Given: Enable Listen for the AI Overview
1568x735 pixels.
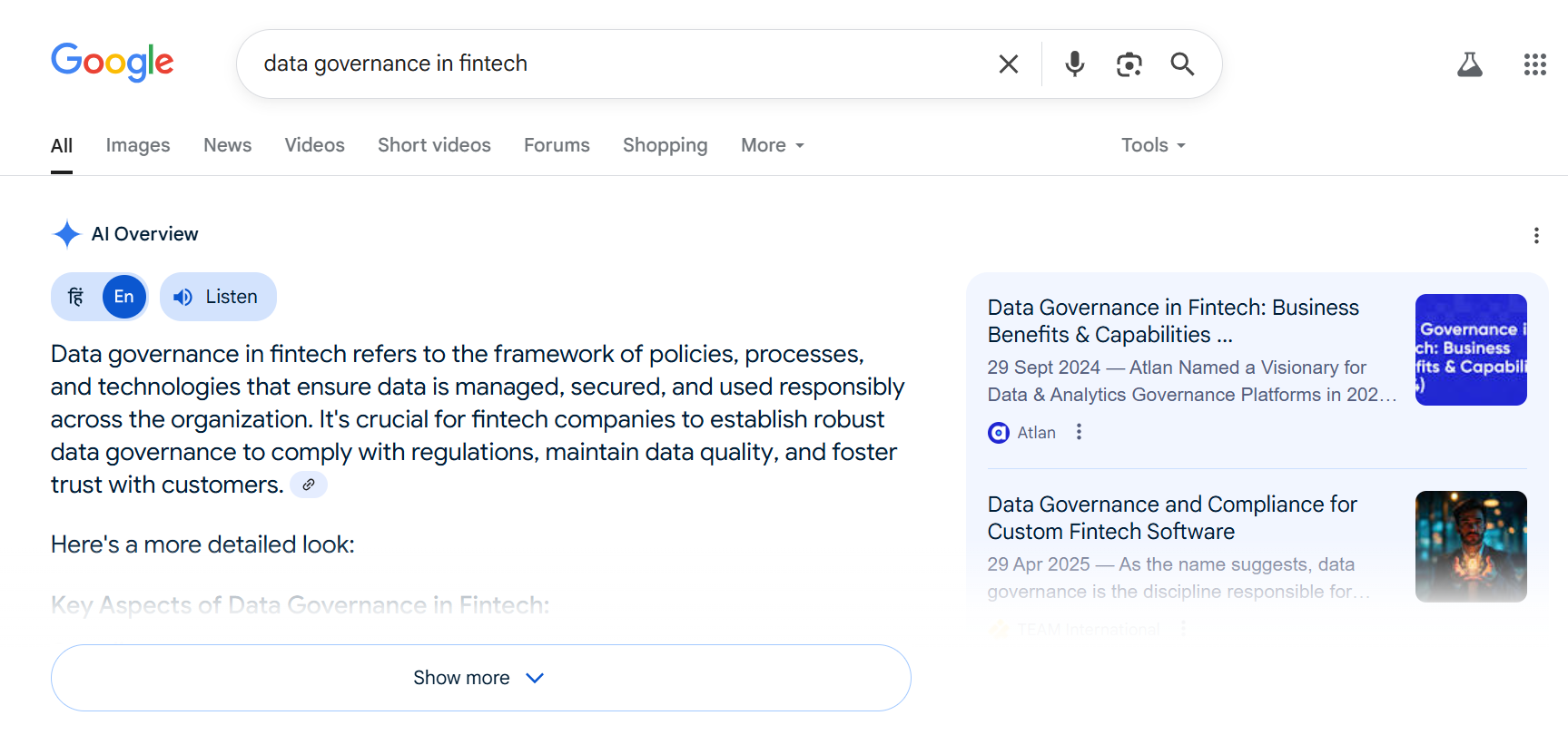Looking at the screenshot, I should click(x=217, y=296).
